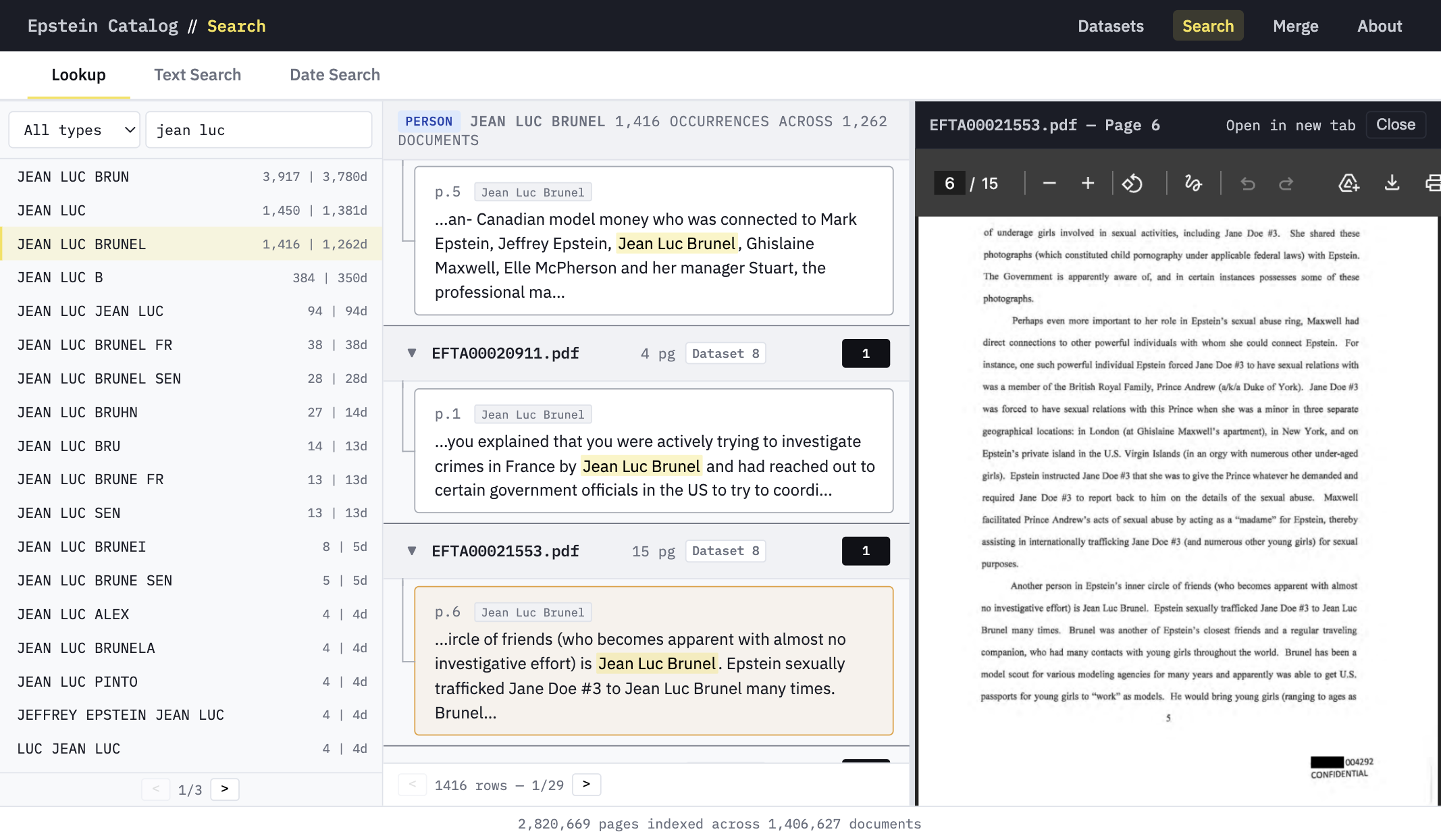
Task: Open the Date Search tab
Action: [334, 75]
